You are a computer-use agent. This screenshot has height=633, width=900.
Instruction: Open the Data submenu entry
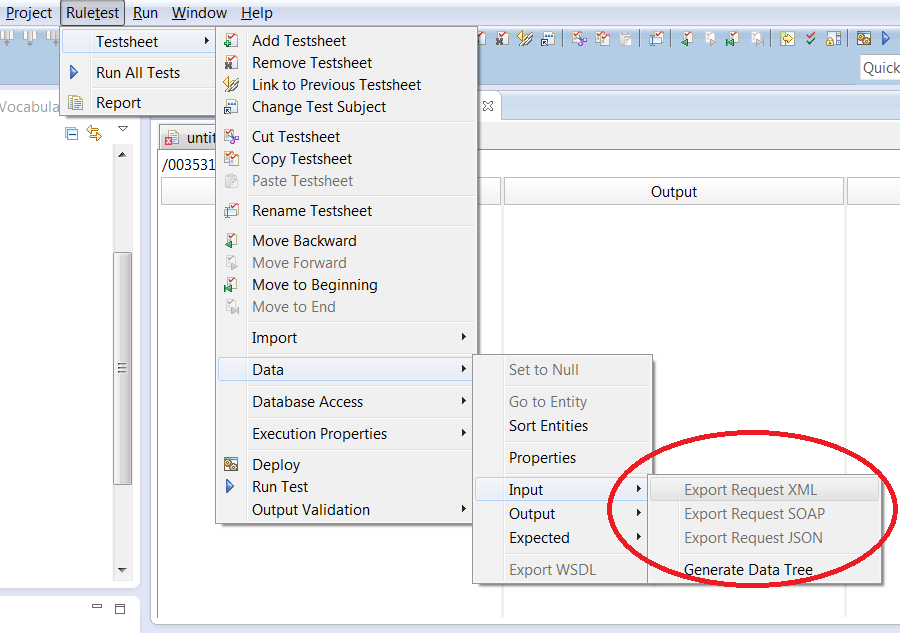346,370
